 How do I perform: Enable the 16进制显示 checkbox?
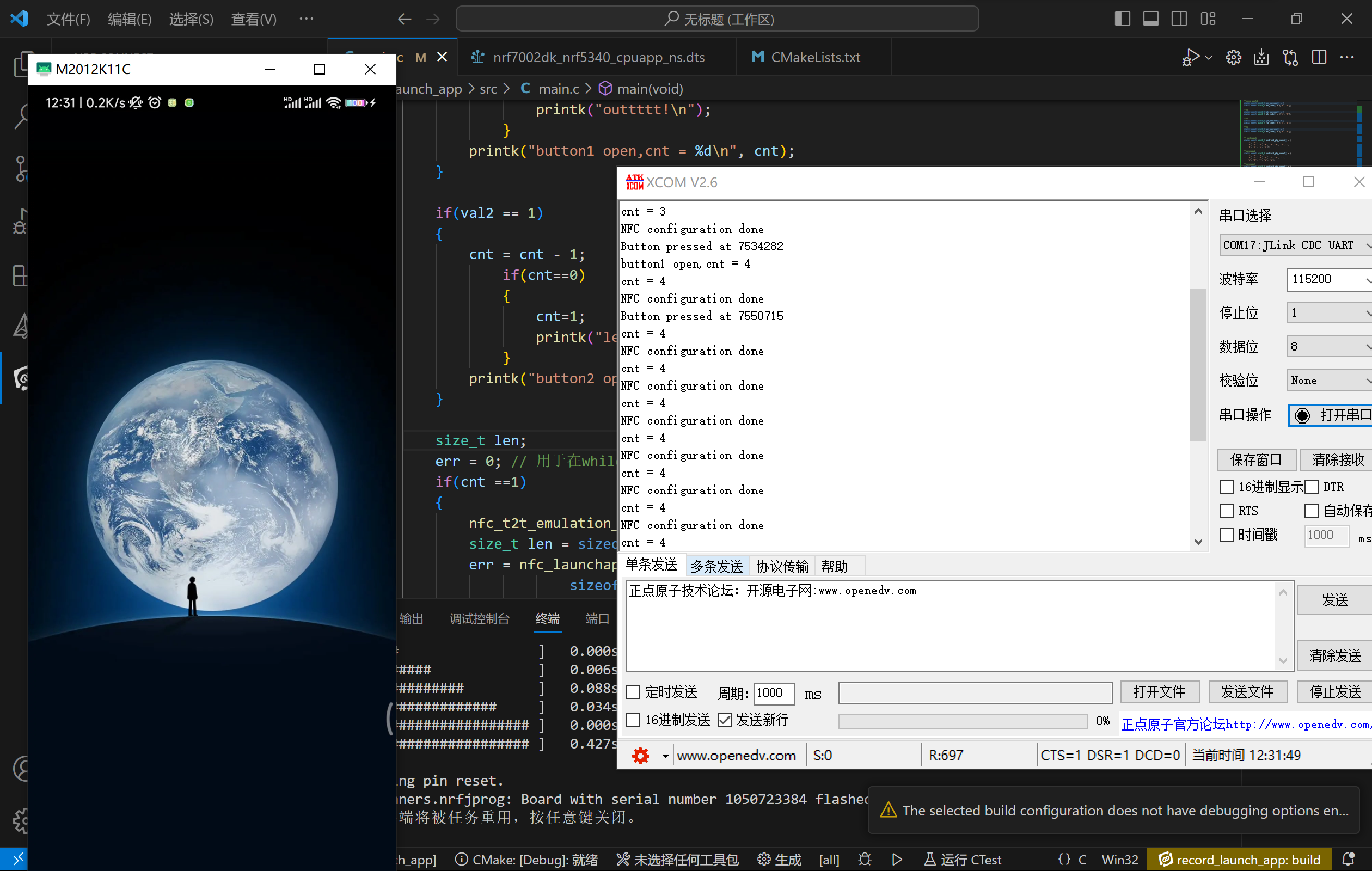point(1226,487)
